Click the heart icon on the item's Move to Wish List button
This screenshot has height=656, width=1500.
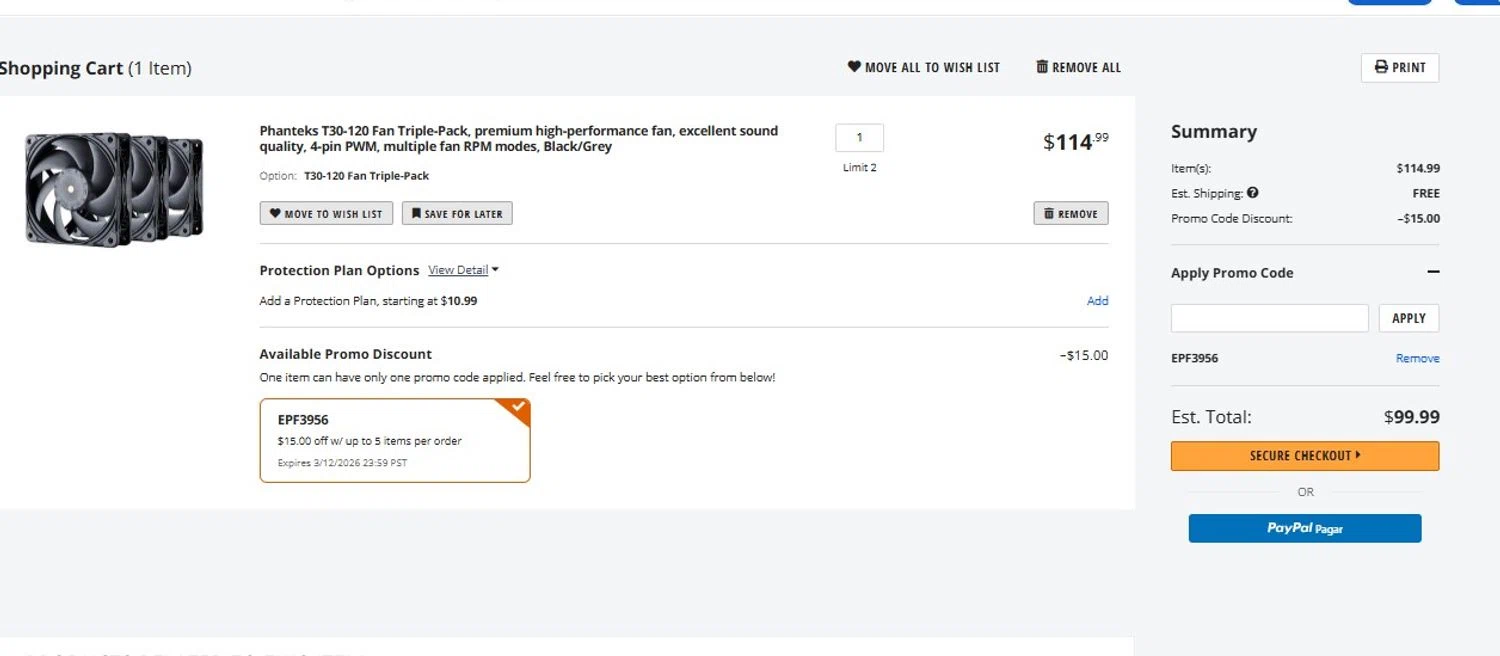tap(275, 213)
